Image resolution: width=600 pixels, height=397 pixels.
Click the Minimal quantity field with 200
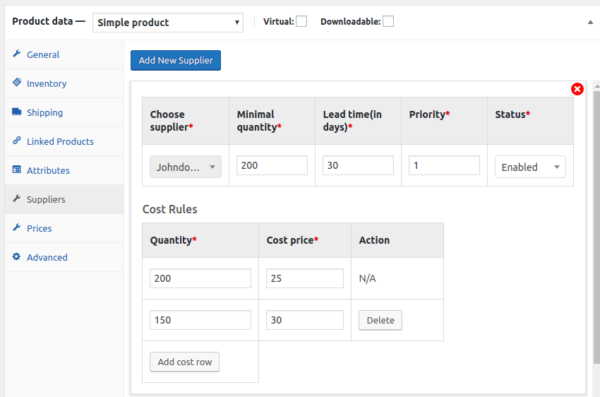click(272, 165)
